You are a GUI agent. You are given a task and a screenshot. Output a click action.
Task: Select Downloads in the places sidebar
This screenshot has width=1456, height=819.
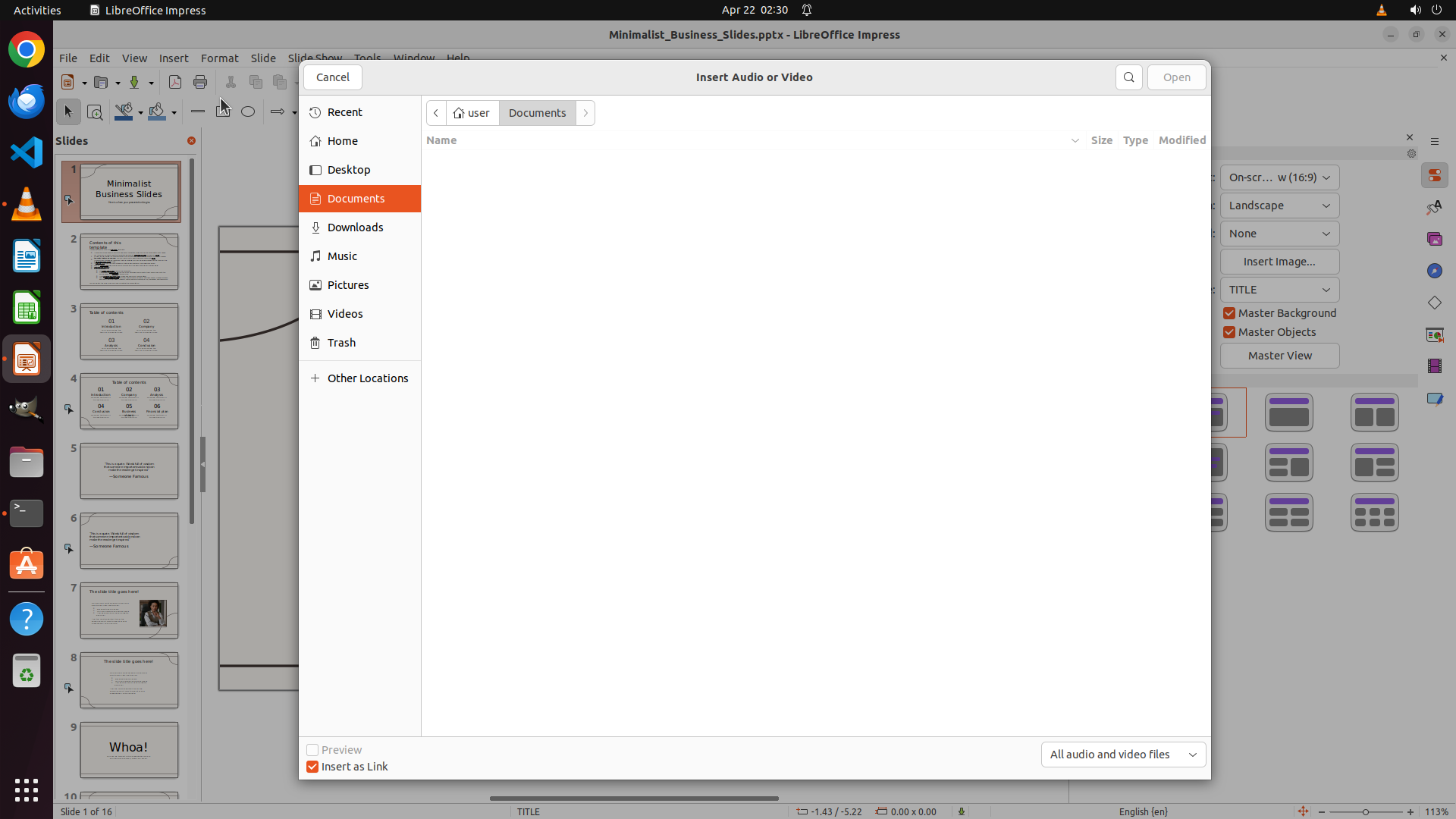click(355, 227)
